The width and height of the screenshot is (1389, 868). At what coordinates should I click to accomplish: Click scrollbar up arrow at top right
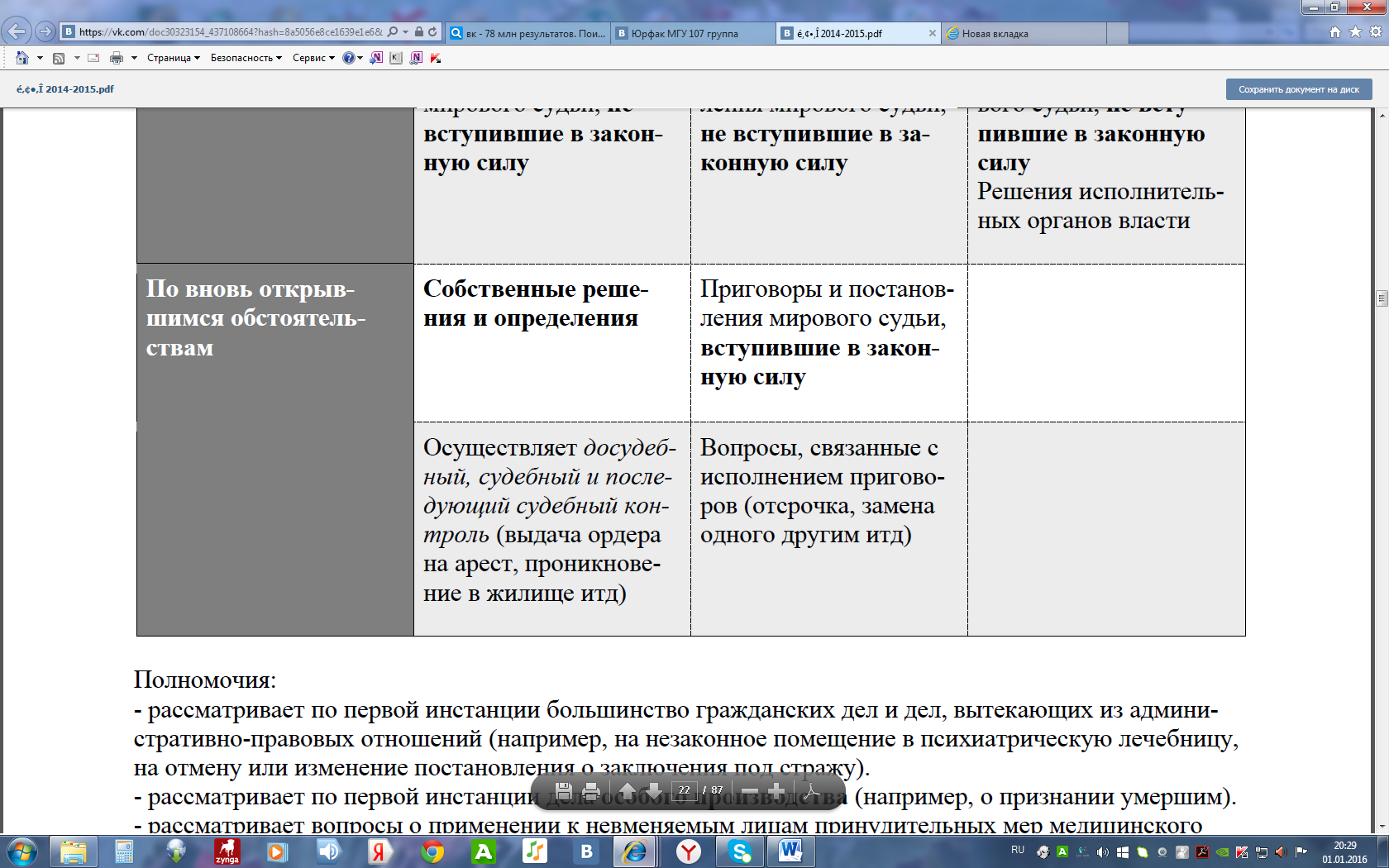[x=1382, y=115]
